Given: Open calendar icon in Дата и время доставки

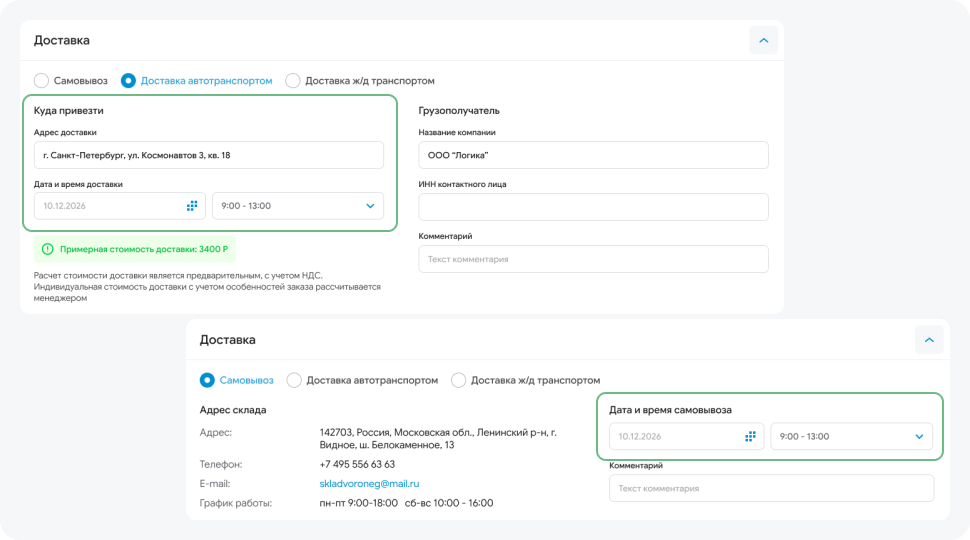Looking at the screenshot, I should 192,206.
